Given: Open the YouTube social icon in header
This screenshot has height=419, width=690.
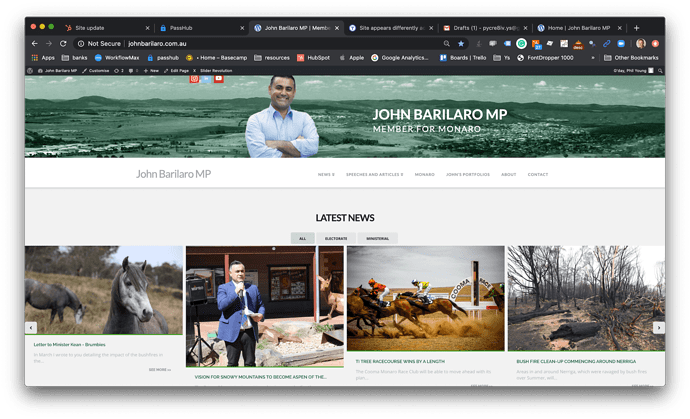Looking at the screenshot, I should (x=219, y=78).
